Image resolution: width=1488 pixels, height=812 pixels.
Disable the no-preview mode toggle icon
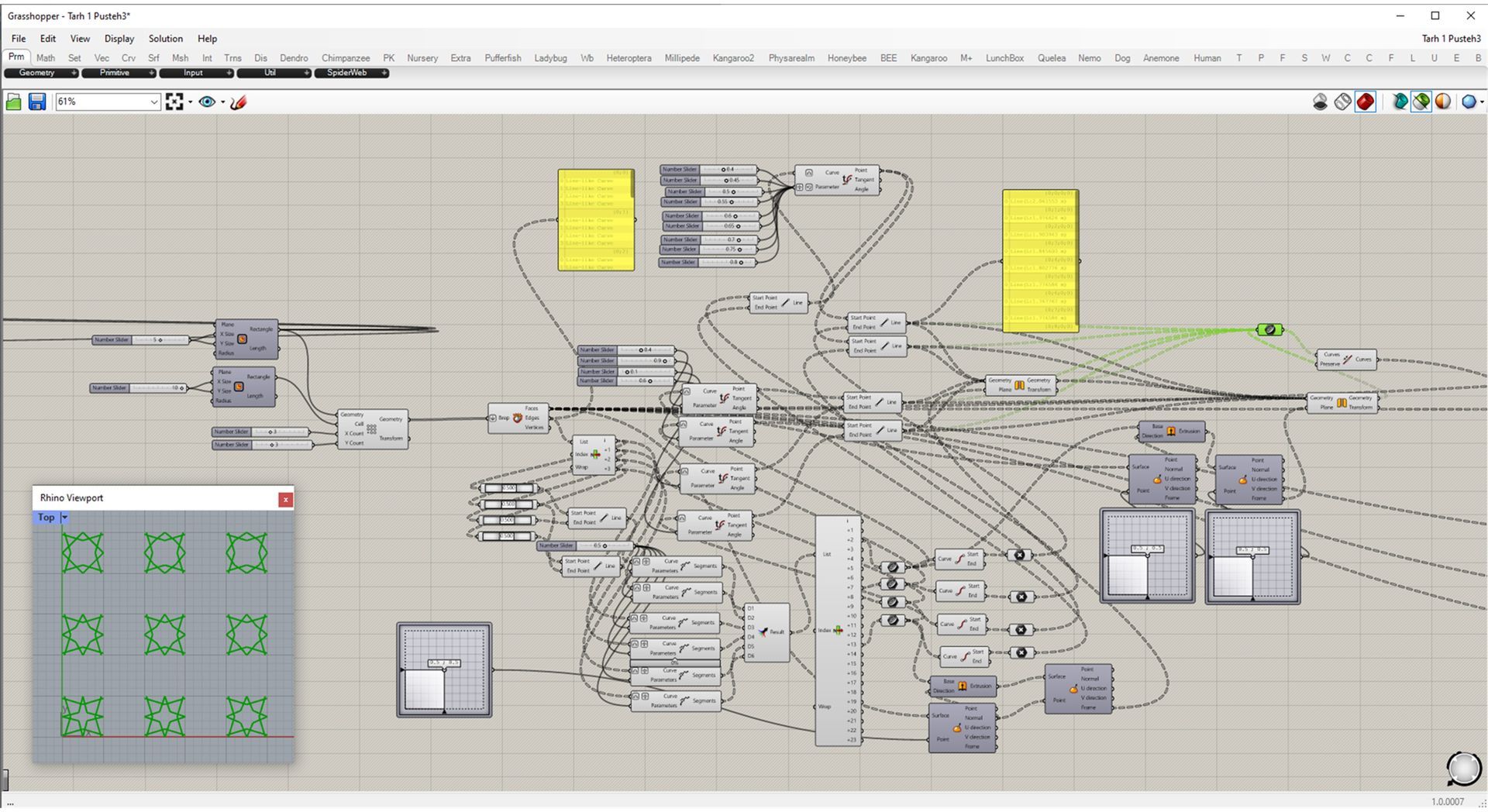pyautogui.click(x=1320, y=102)
